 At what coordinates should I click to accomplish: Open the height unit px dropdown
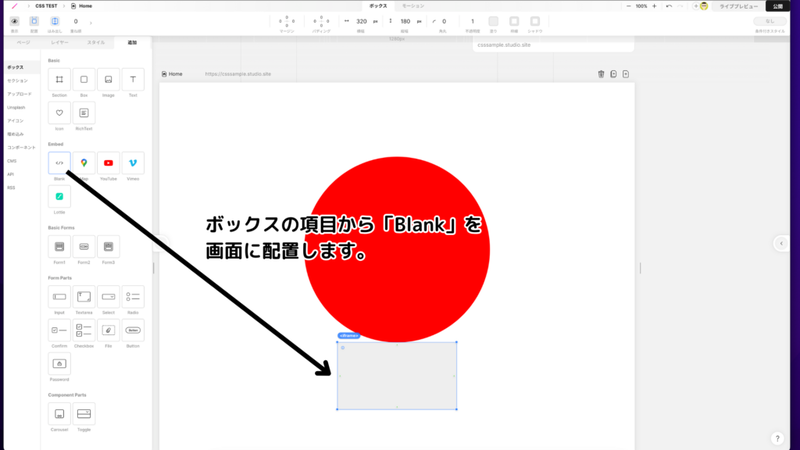419,21
